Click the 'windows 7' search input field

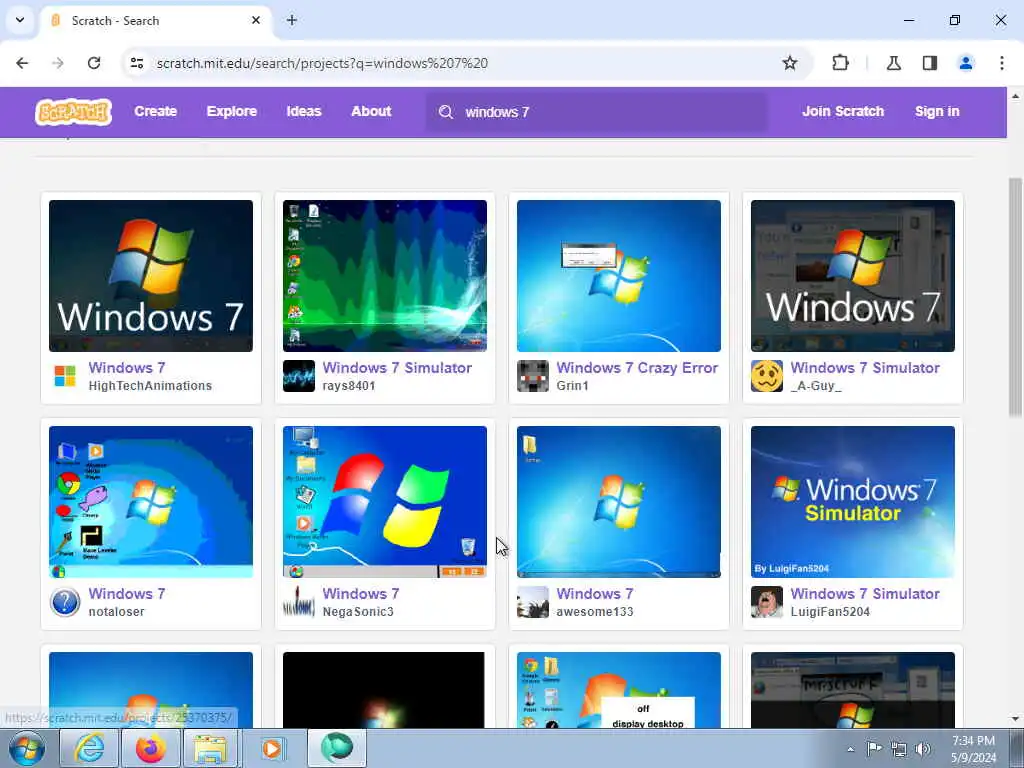(597, 112)
